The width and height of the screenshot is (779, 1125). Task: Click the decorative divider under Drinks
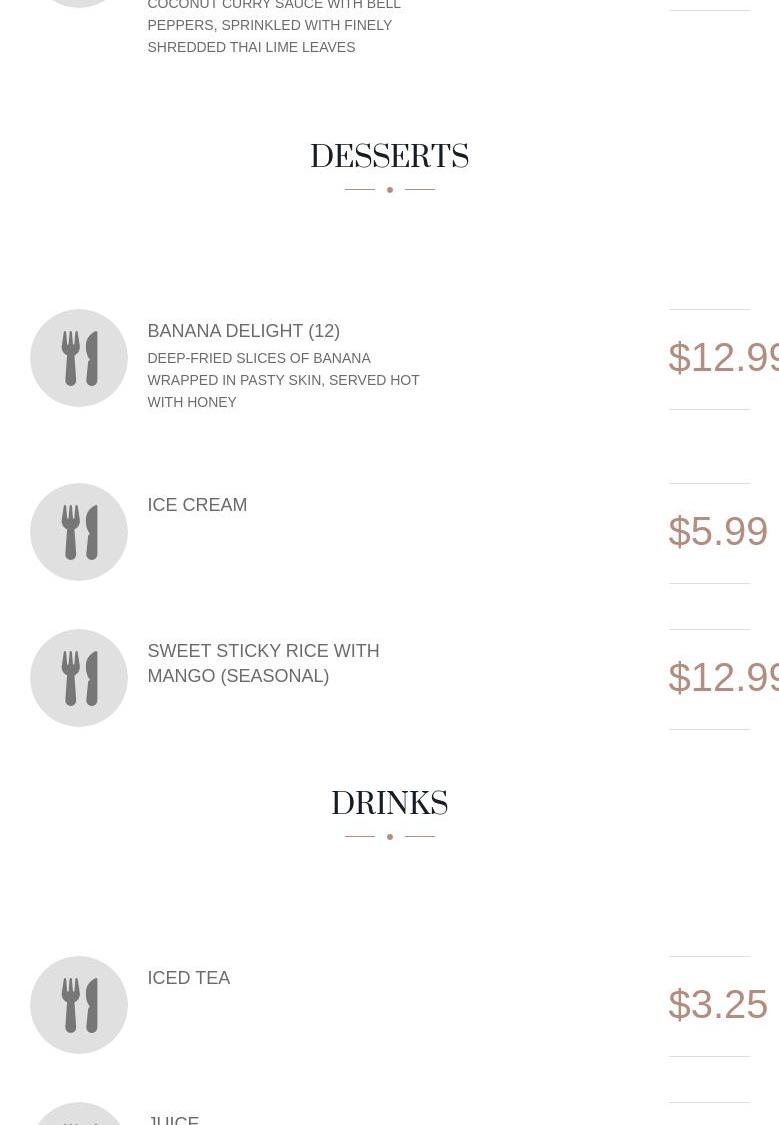389,836
